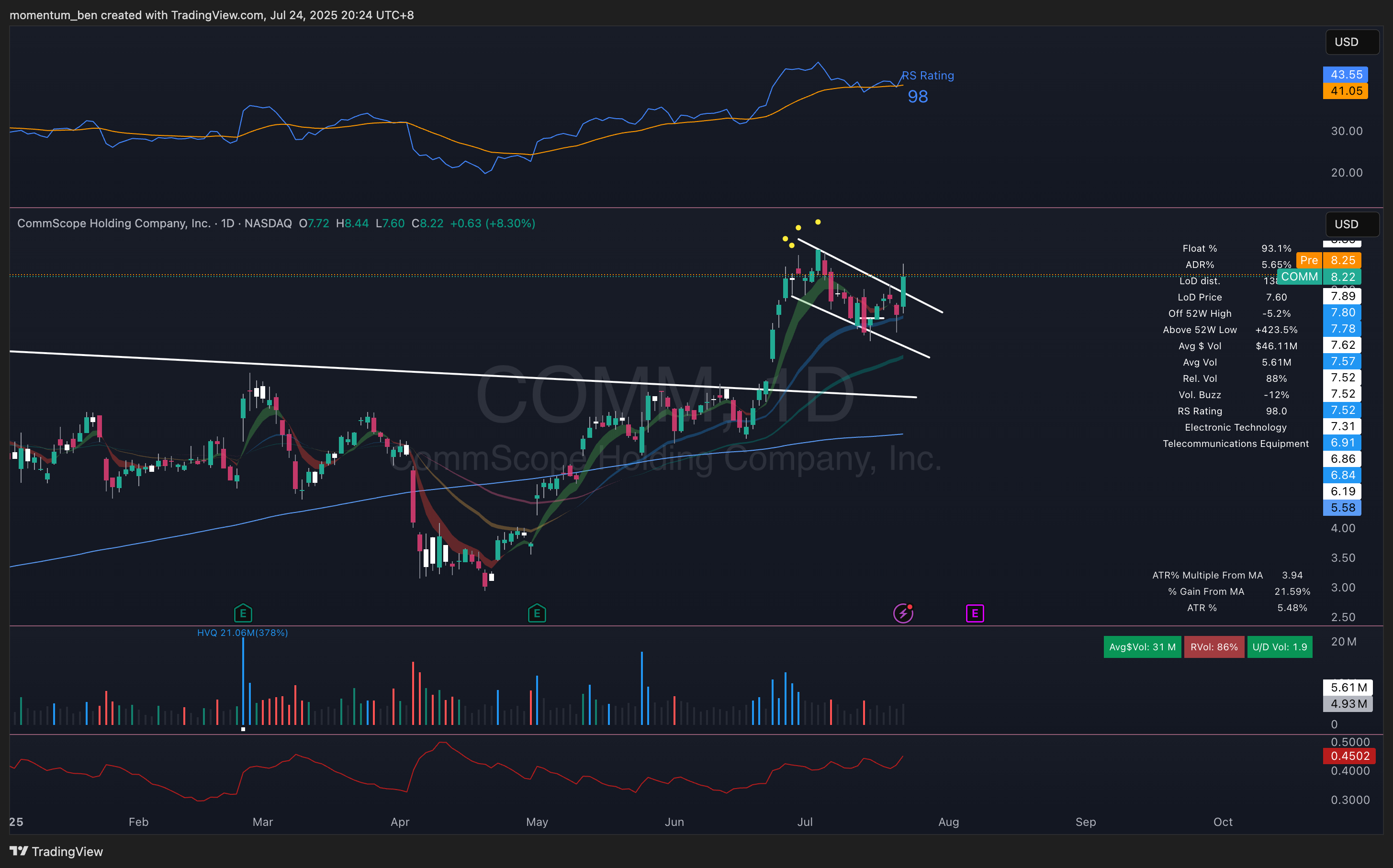
Task: Click the purple lightning bolt event icon
Action: (903, 613)
